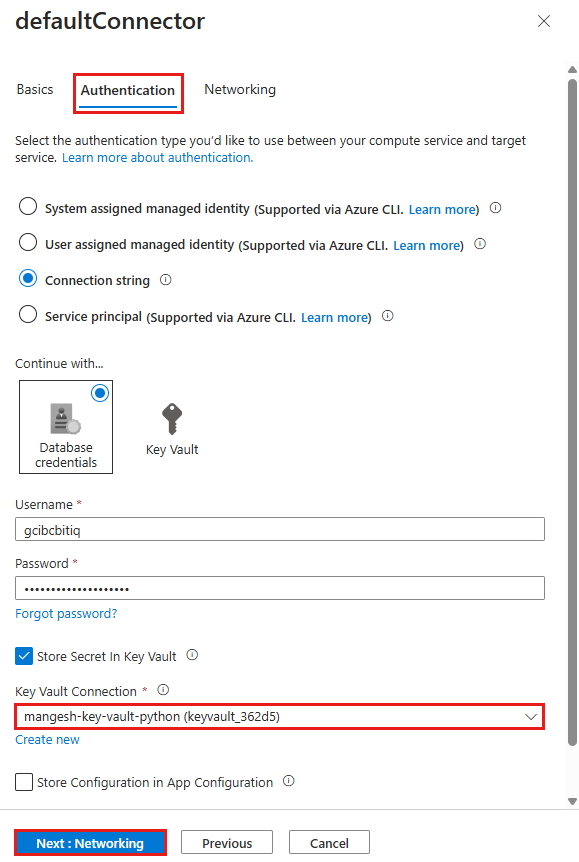Click the Create new link

pos(47,739)
